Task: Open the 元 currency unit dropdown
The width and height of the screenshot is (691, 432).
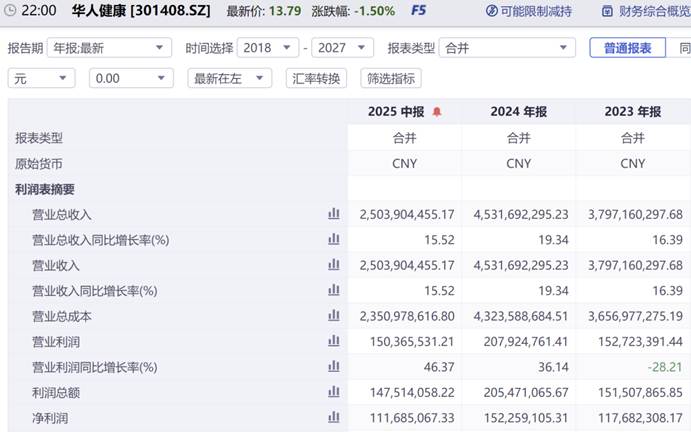Action: click(x=44, y=78)
